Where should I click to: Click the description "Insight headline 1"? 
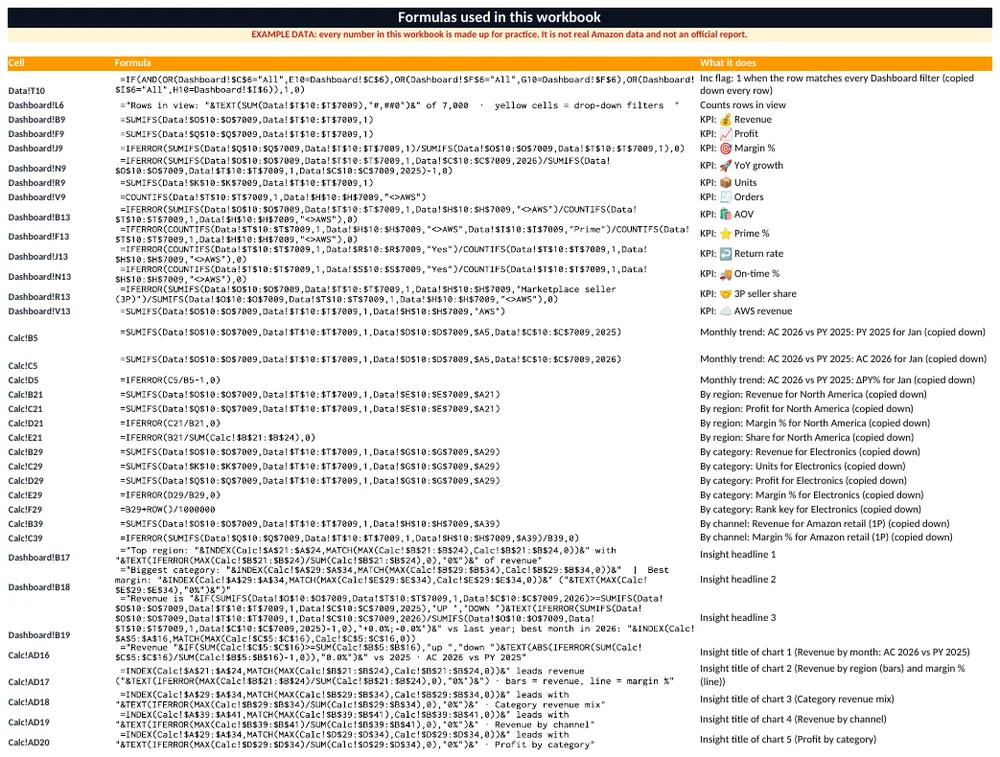tap(738, 555)
